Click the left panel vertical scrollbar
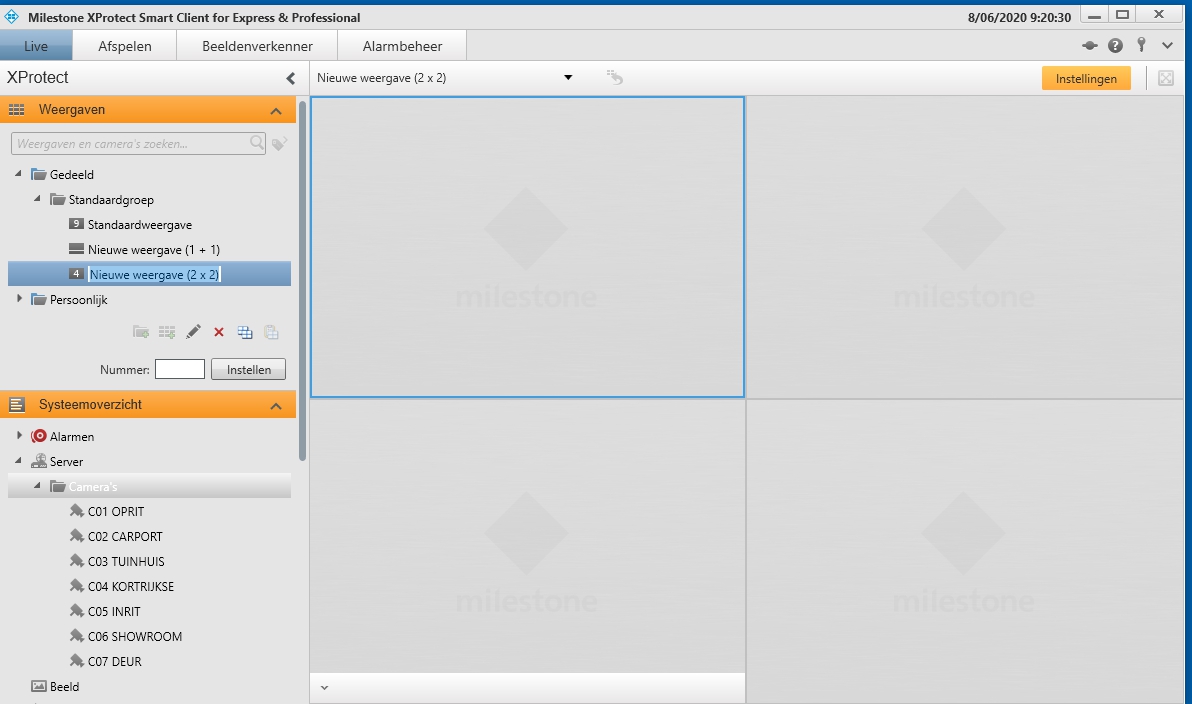Screen dimensions: 1192x704 pyautogui.click(x=303, y=281)
